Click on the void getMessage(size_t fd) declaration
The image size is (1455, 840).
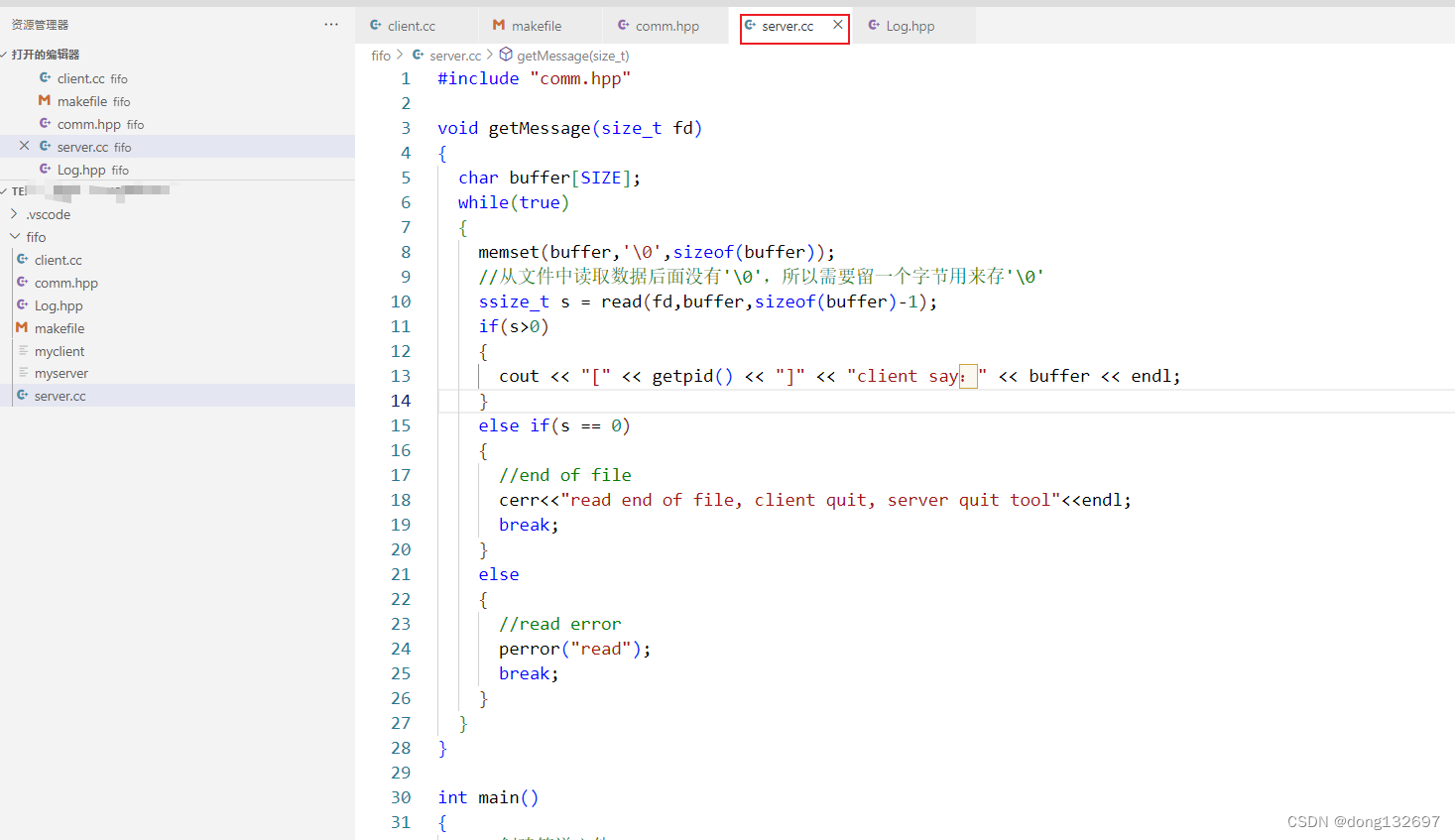[570, 128]
